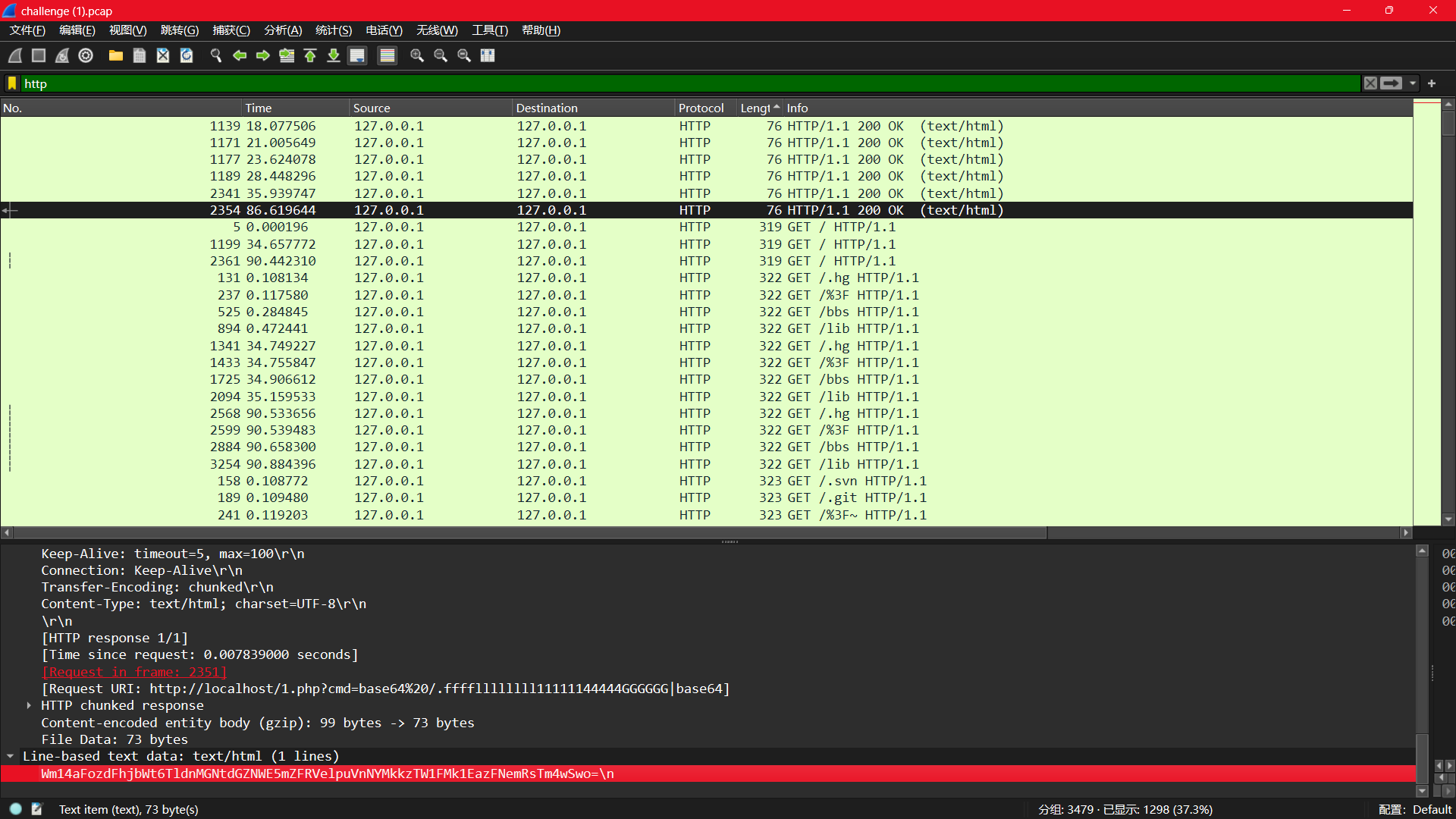
Task: Open the 编辑(E) menu
Action: coord(77,30)
